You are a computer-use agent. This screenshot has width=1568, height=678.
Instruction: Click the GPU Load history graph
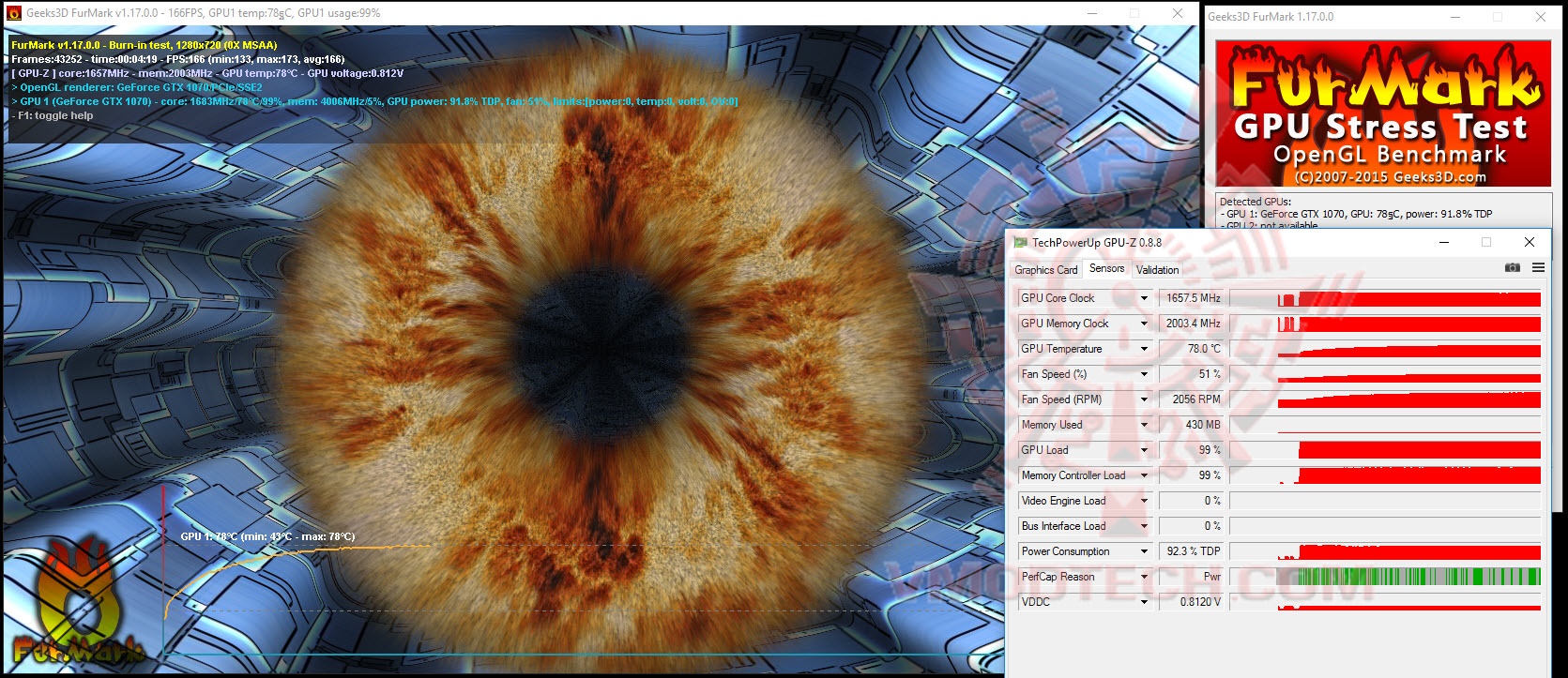pyautogui.click(x=1385, y=450)
